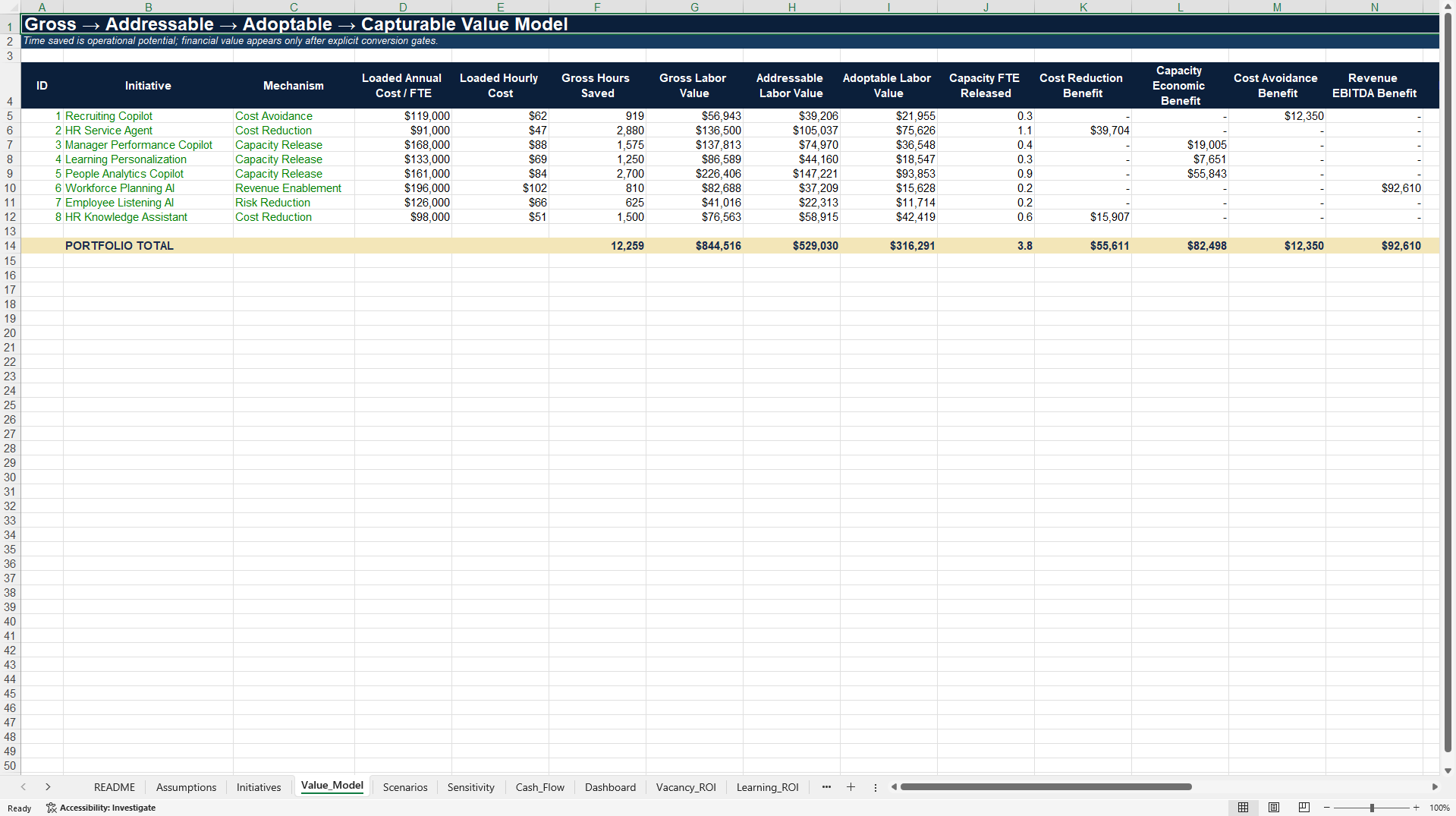Select the $316,291 total cell
Viewport: 1456px width, 816px height.
pos(888,246)
